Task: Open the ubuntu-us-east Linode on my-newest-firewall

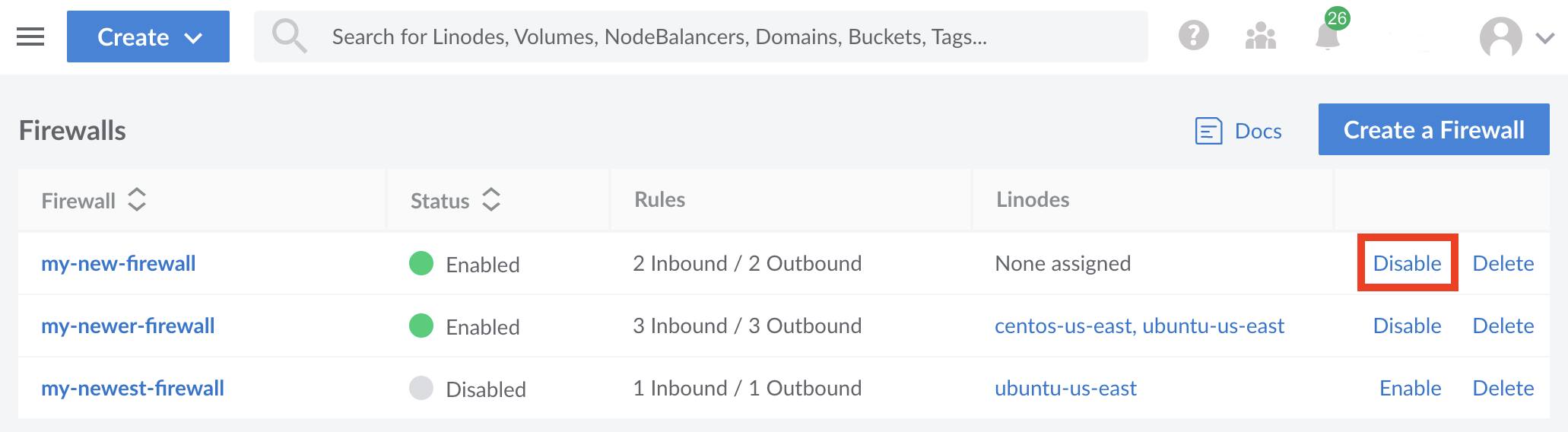Action: (x=1065, y=388)
